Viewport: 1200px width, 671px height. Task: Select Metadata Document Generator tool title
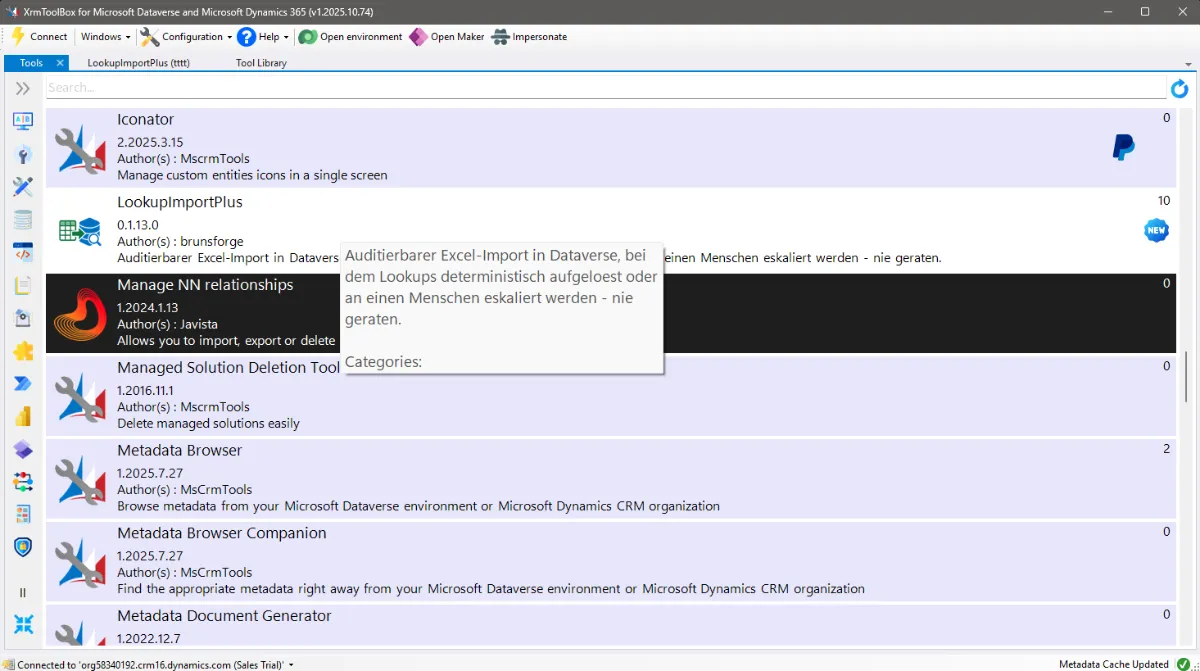[x=224, y=616]
